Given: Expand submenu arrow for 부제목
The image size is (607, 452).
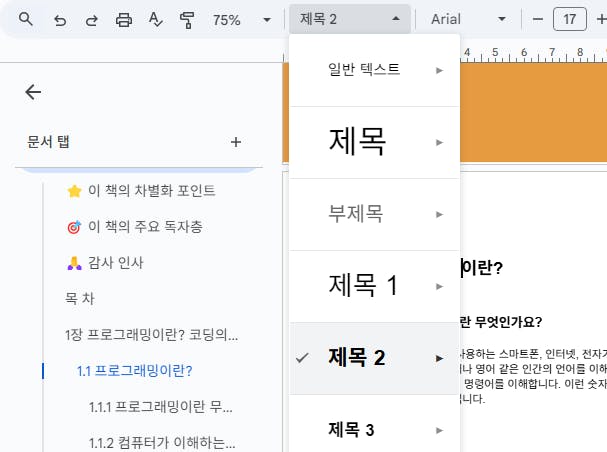Looking at the screenshot, I should point(439,214).
